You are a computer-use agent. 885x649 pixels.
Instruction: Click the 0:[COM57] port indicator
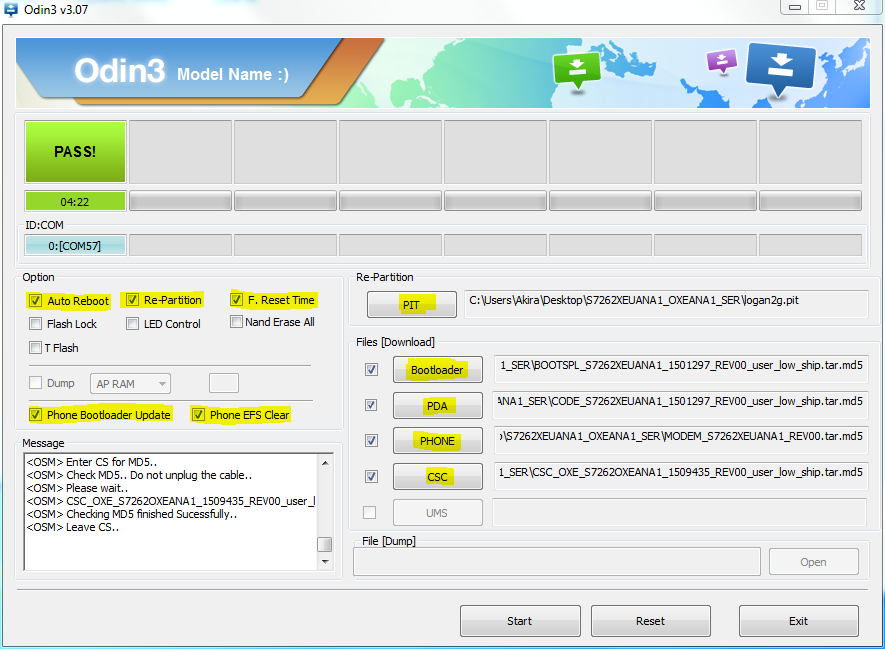coord(74,244)
